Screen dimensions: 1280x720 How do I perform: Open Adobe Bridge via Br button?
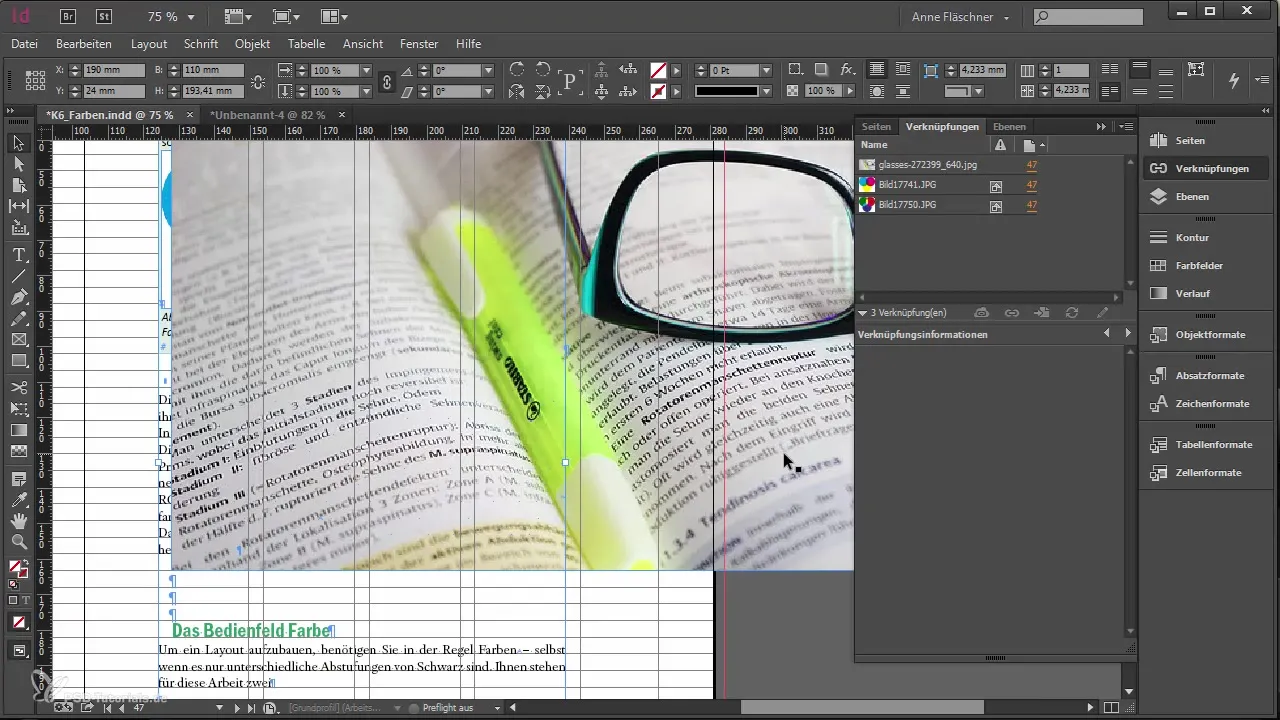click(68, 16)
